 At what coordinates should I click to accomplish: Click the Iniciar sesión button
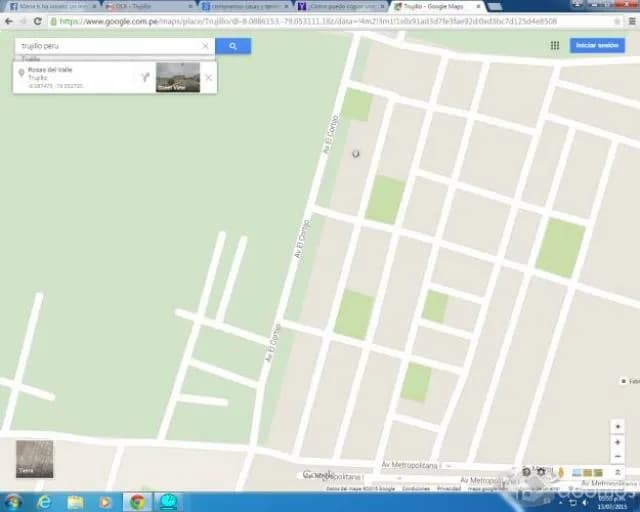pyautogui.click(x=597, y=45)
